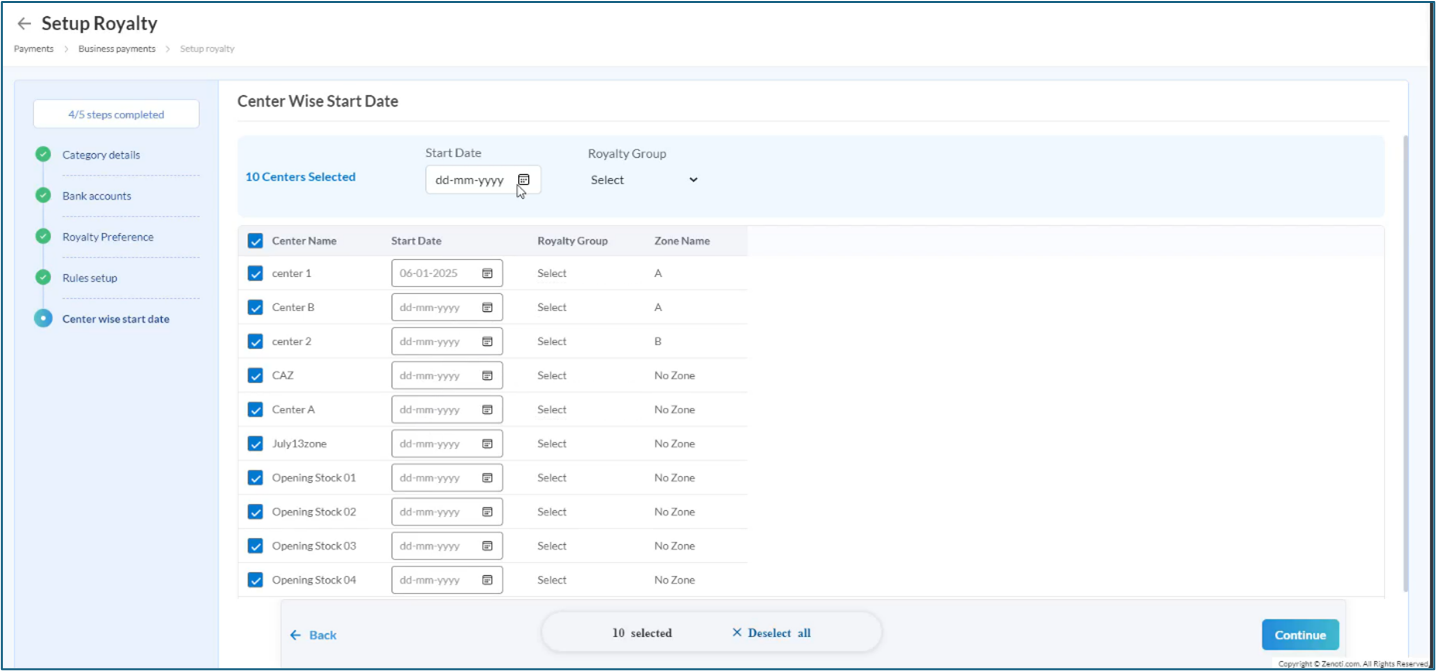Click green checkmark beside Rules setup

pos(43,278)
